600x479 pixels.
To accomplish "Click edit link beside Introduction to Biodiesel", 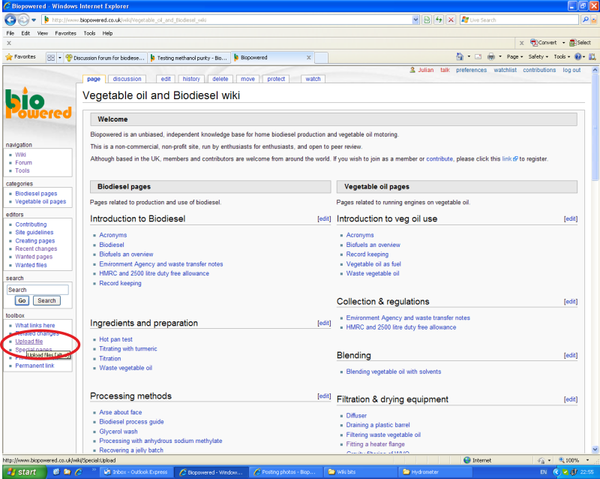I will coord(324,218).
